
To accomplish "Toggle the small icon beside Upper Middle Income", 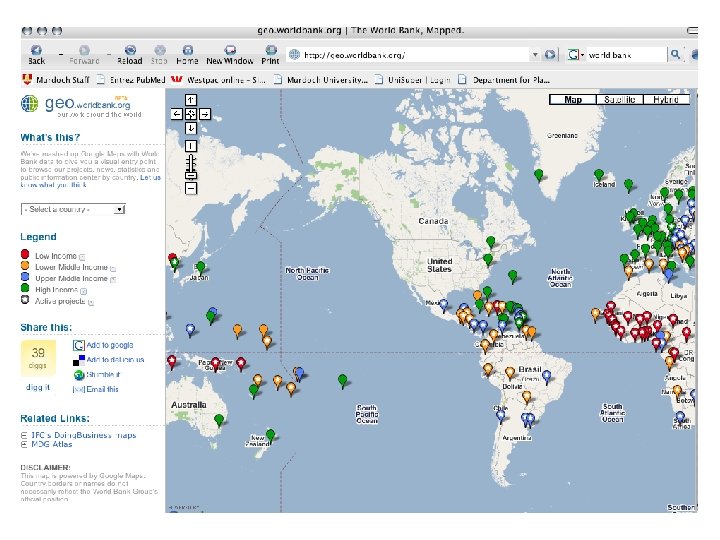I will [x=113, y=279].
